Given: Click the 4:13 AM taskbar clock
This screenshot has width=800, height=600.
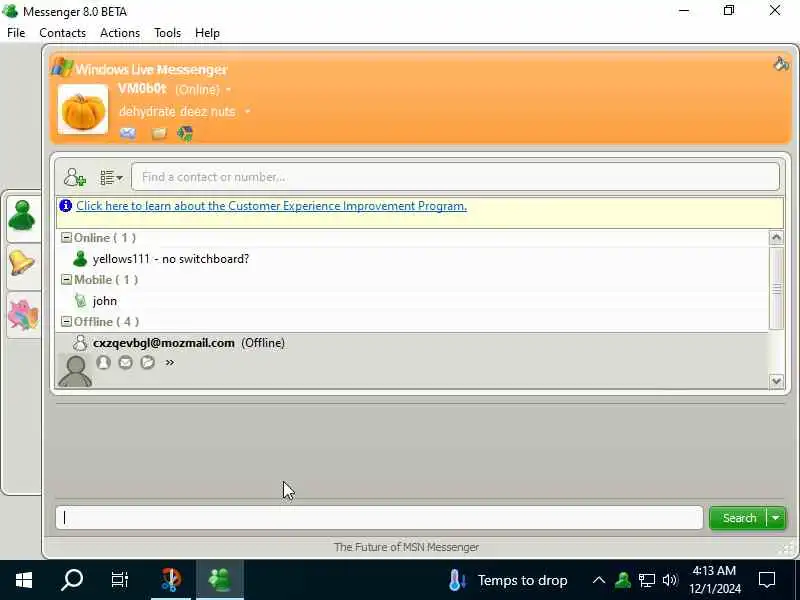Looking at the screenshot, I should point(714,580).
